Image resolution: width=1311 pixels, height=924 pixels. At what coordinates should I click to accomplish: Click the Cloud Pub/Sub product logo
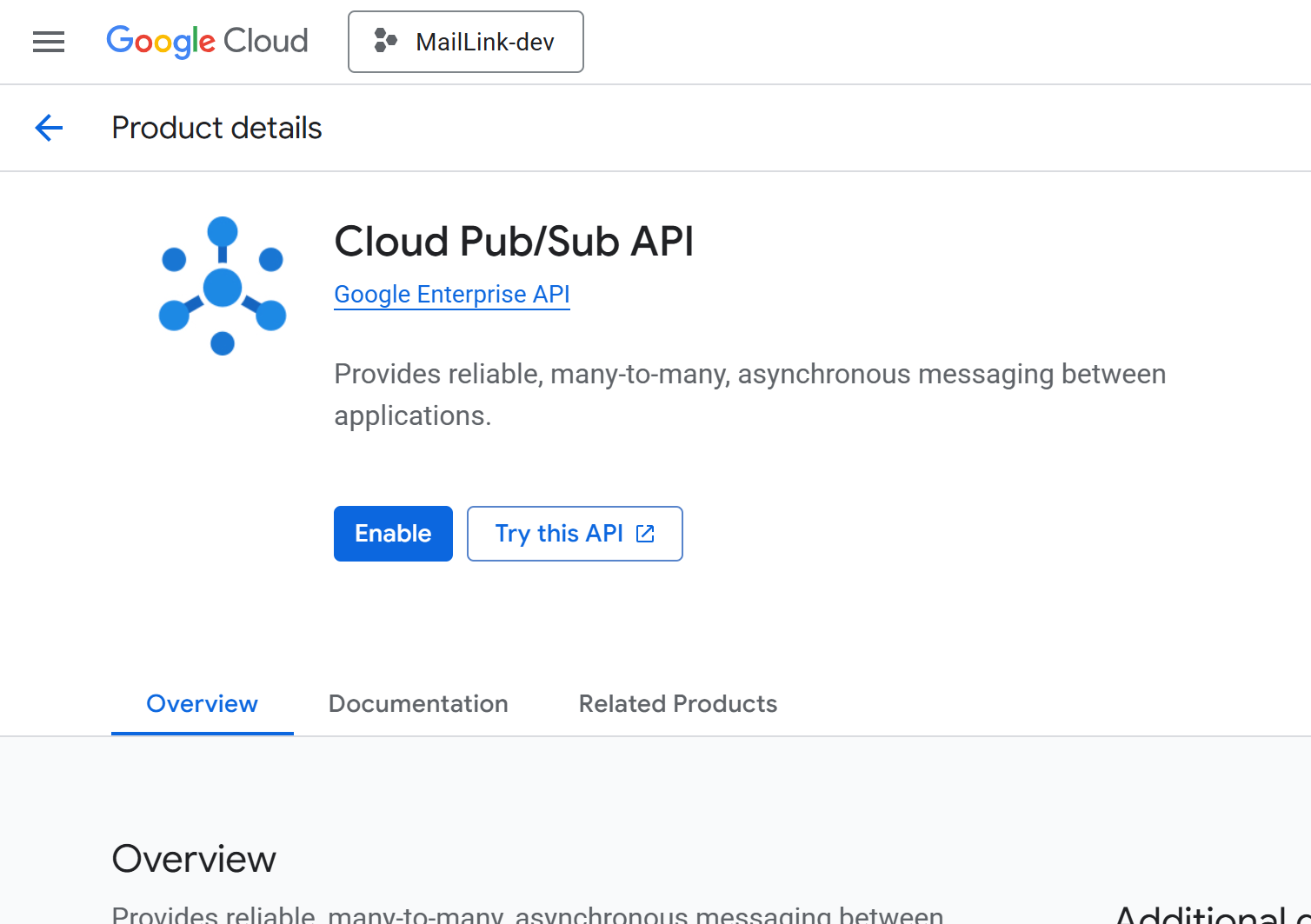[x=223, y=286]
